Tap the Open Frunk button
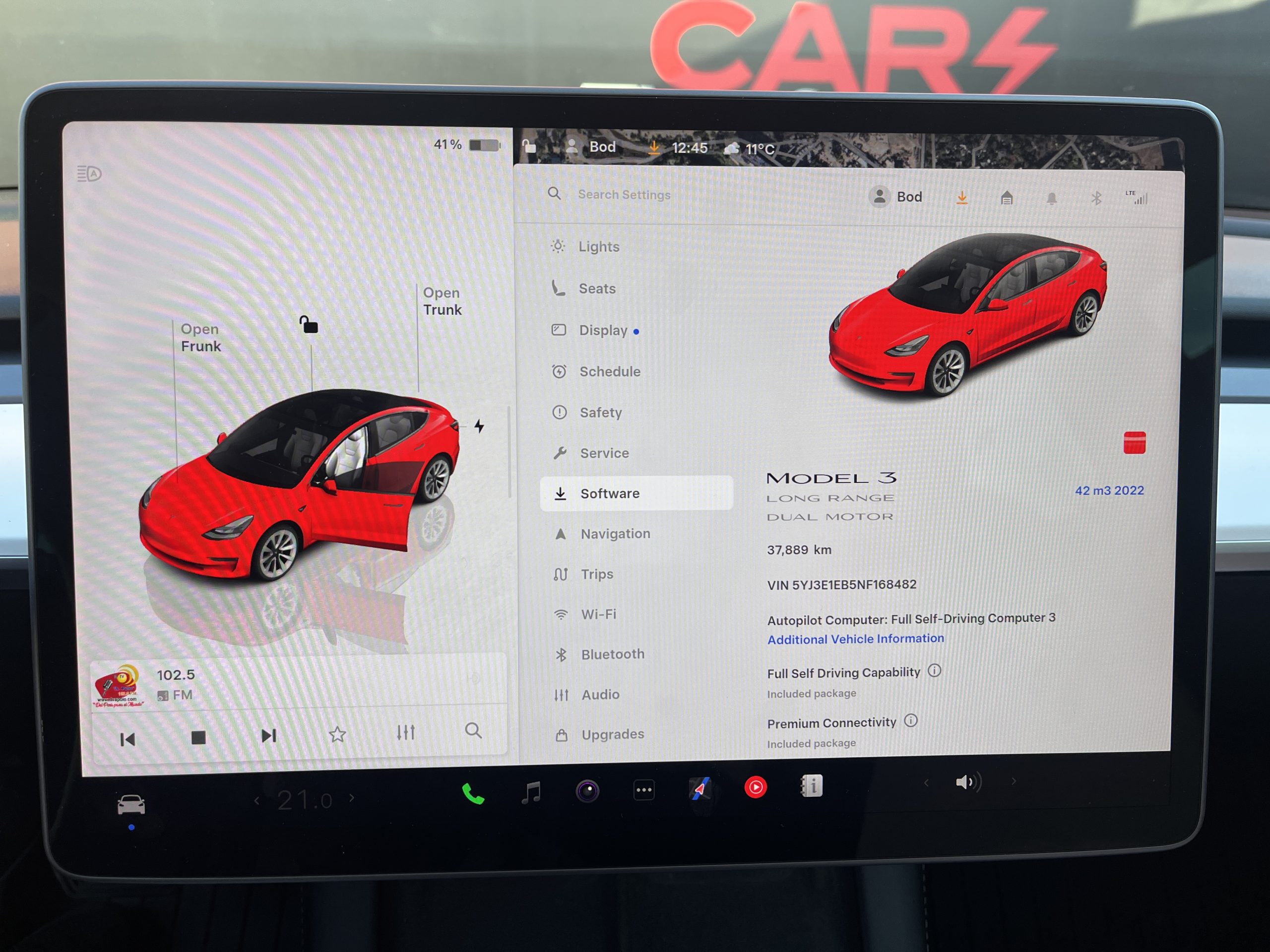Image resolution: width=1270 pixels, height=952 pixels. (x=200, y=338)
